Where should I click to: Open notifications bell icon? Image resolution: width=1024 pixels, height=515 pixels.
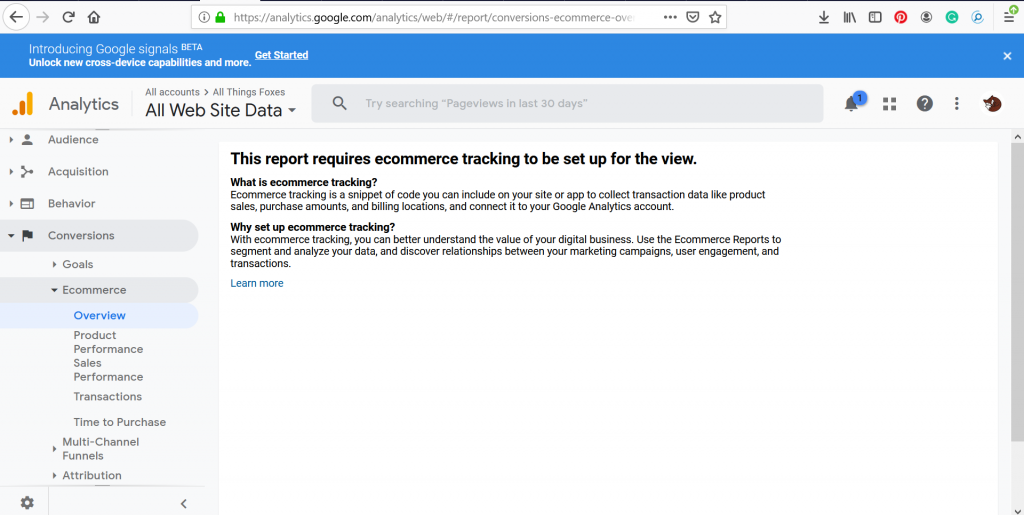click(851, 103)
